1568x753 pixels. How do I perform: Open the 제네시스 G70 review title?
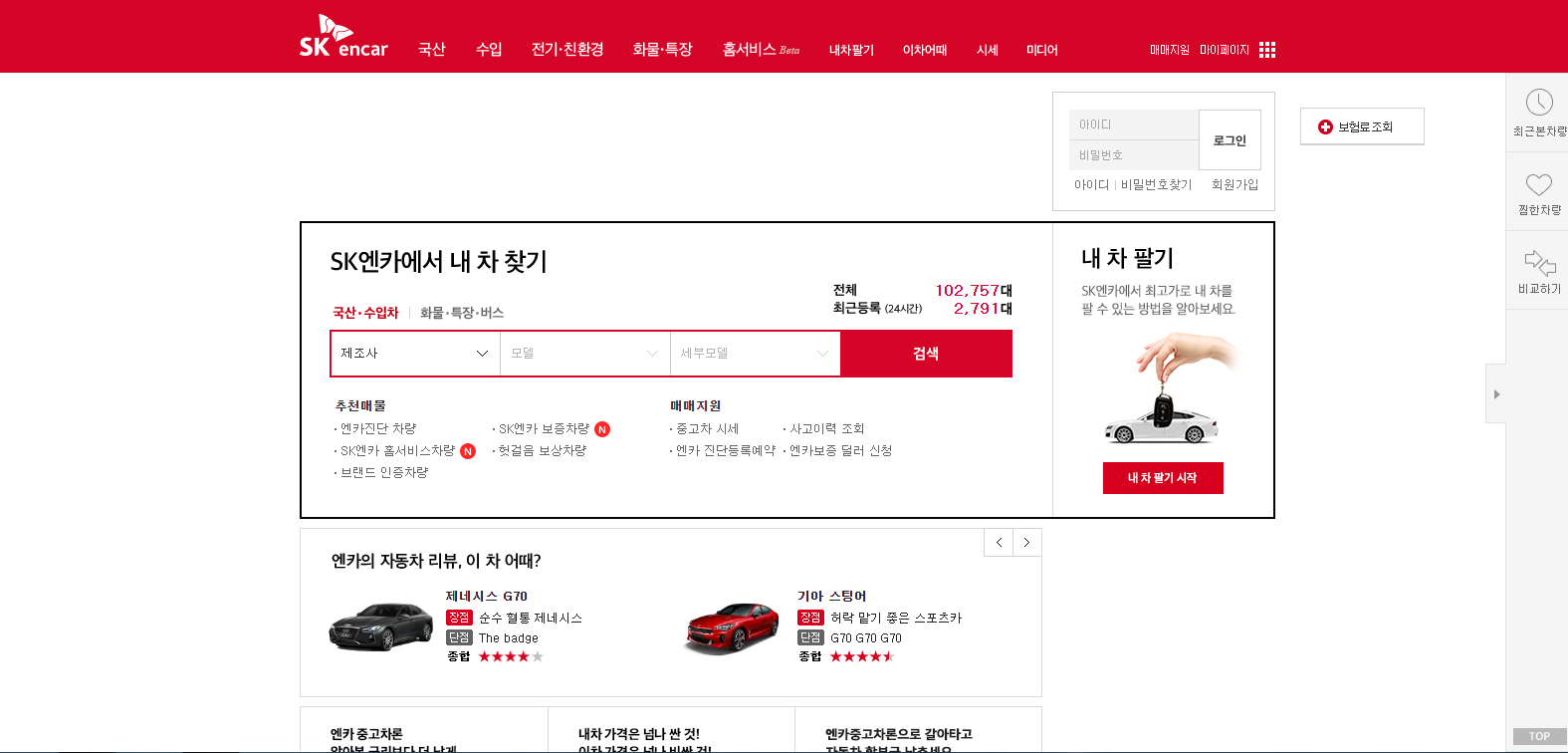click(x=487, y=596)
